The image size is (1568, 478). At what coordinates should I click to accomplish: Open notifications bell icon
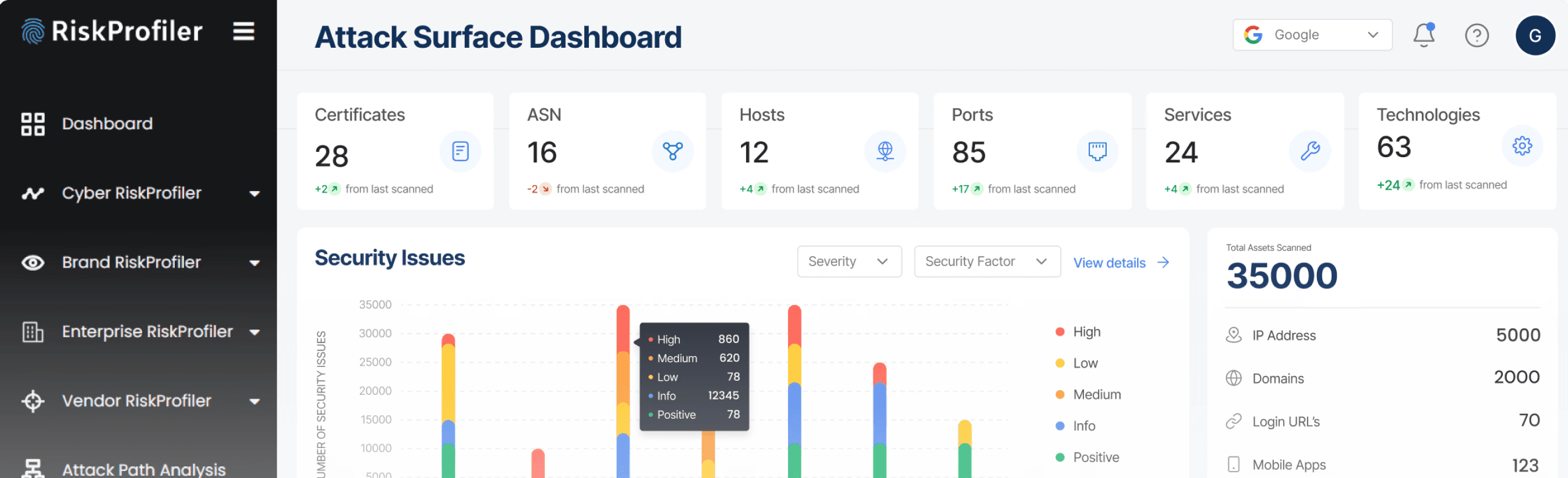[x=1424, y=36]
